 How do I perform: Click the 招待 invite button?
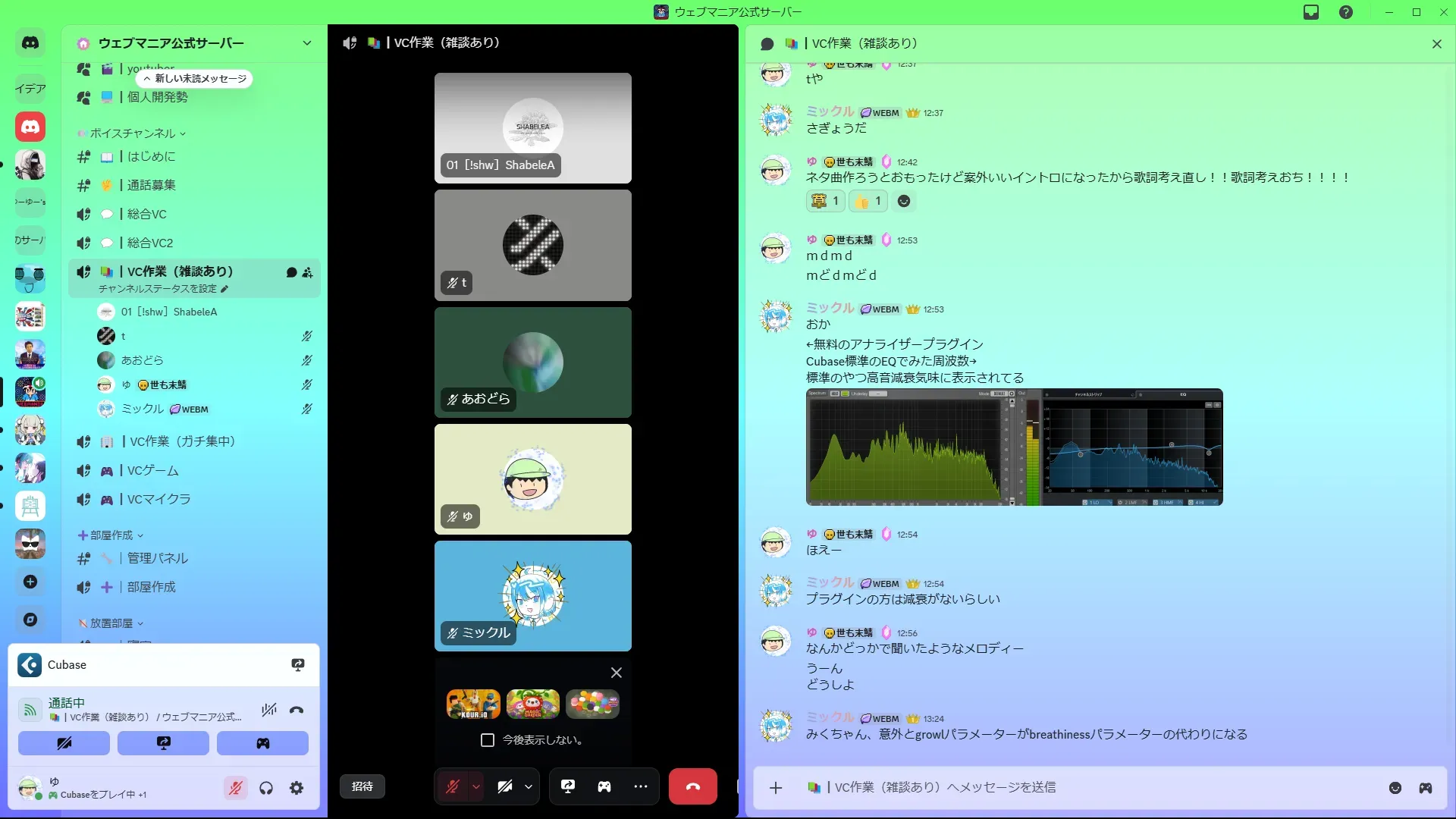coord(362,786)
